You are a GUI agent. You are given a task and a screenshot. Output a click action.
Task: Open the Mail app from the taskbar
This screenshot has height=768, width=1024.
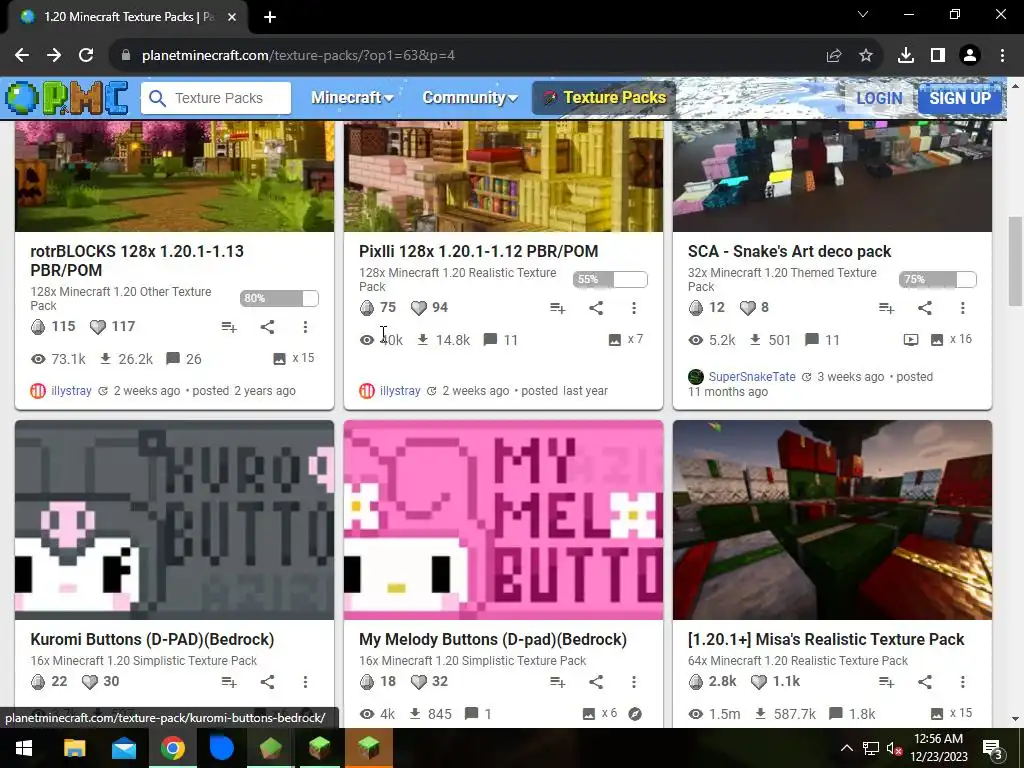[123, 748]
